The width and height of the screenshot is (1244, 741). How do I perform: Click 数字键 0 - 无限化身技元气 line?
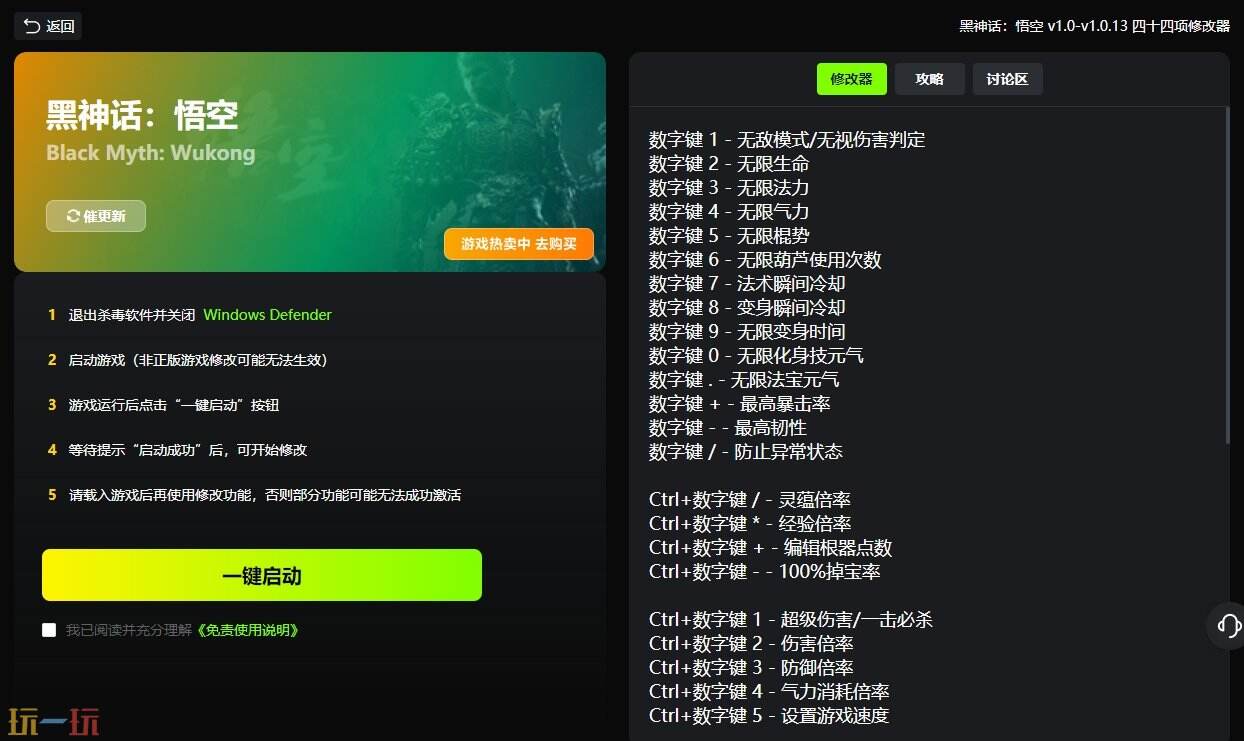(756, 356)
